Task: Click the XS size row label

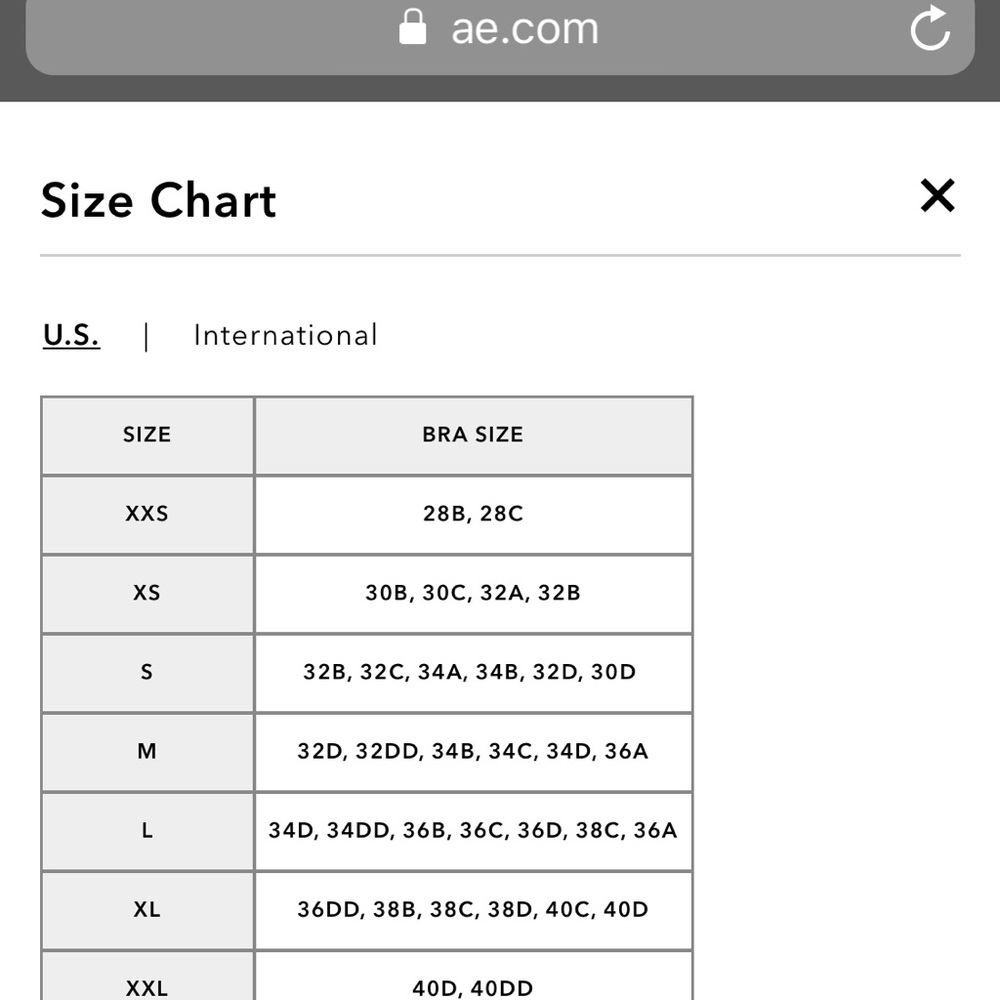Action: pyautogui.click(x=147, y=594)
